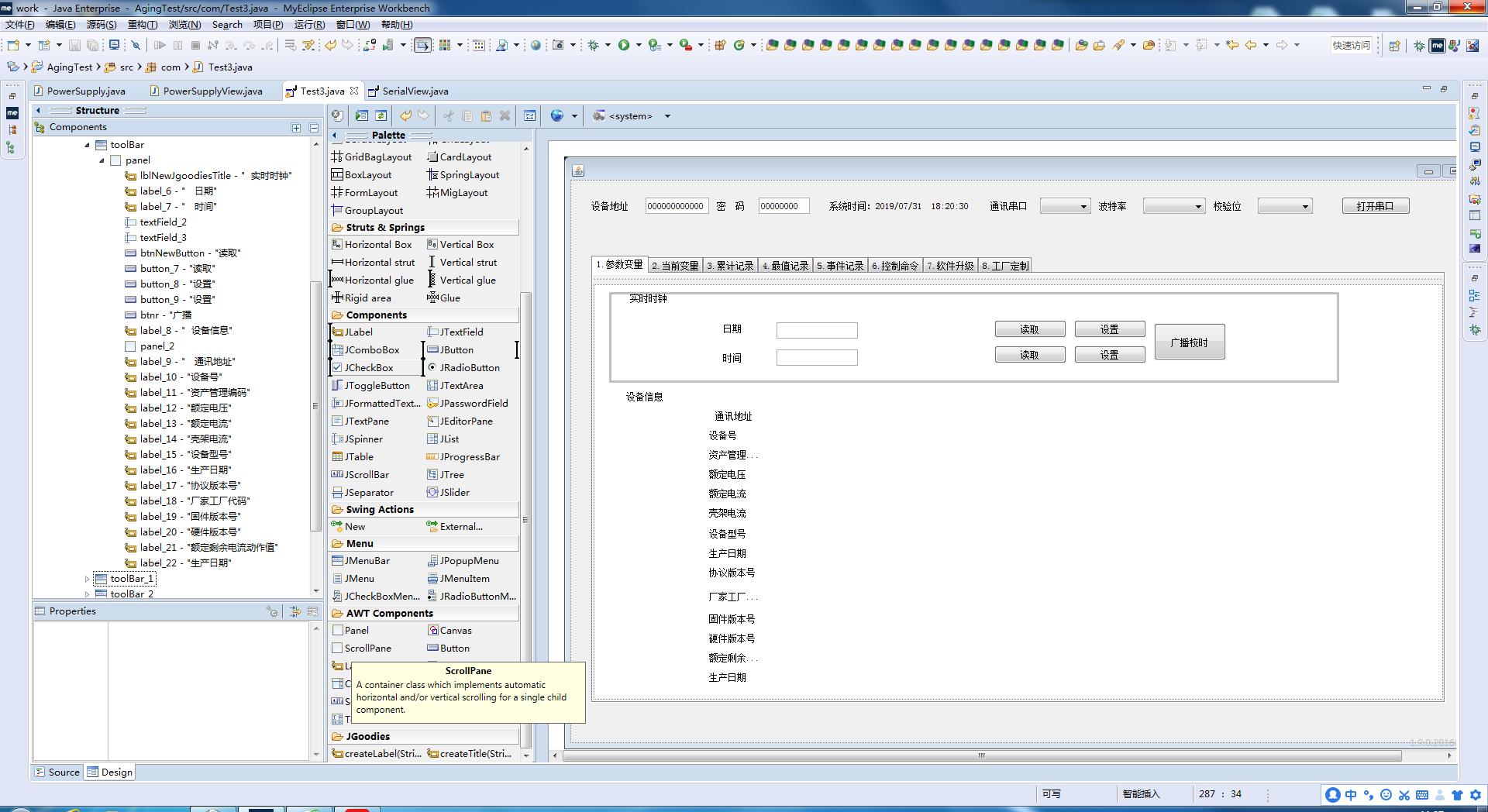Click the green Run button icon

(624, 46)
